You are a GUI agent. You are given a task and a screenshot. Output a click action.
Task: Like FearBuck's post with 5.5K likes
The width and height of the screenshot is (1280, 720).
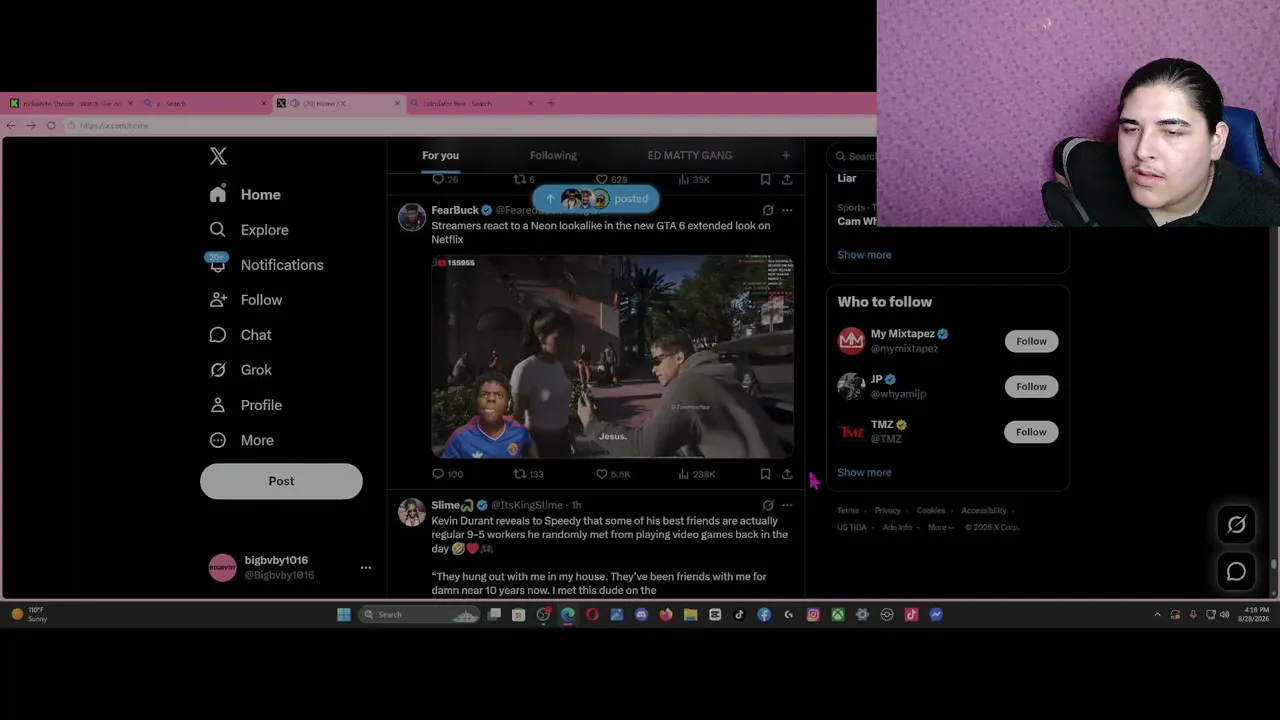coord(613,474)
